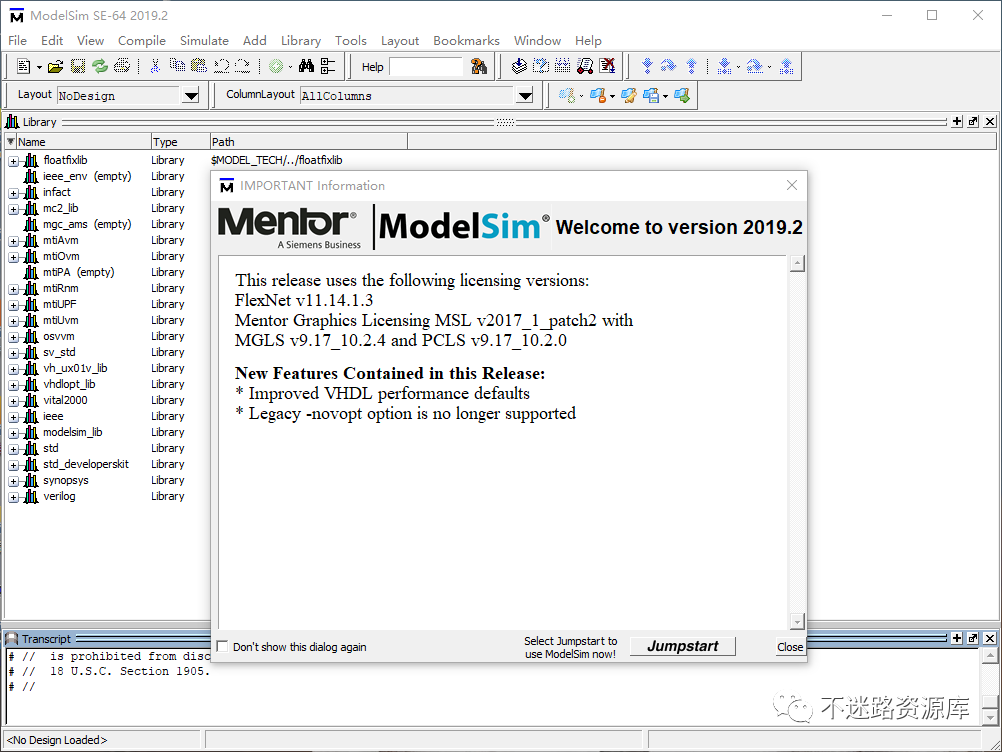This screenshot has width=1002, height=752.
Task: Click the green Reload icon
Action: tap(100, 66)
